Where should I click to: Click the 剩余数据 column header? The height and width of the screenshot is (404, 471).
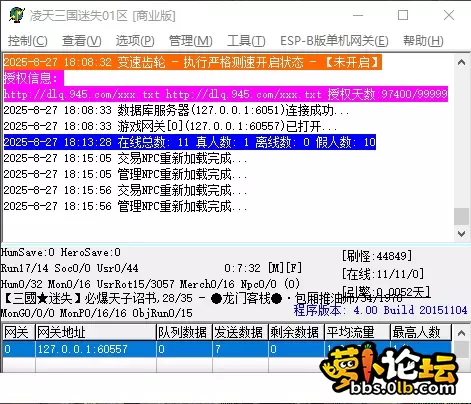click(x=296, y=332)
